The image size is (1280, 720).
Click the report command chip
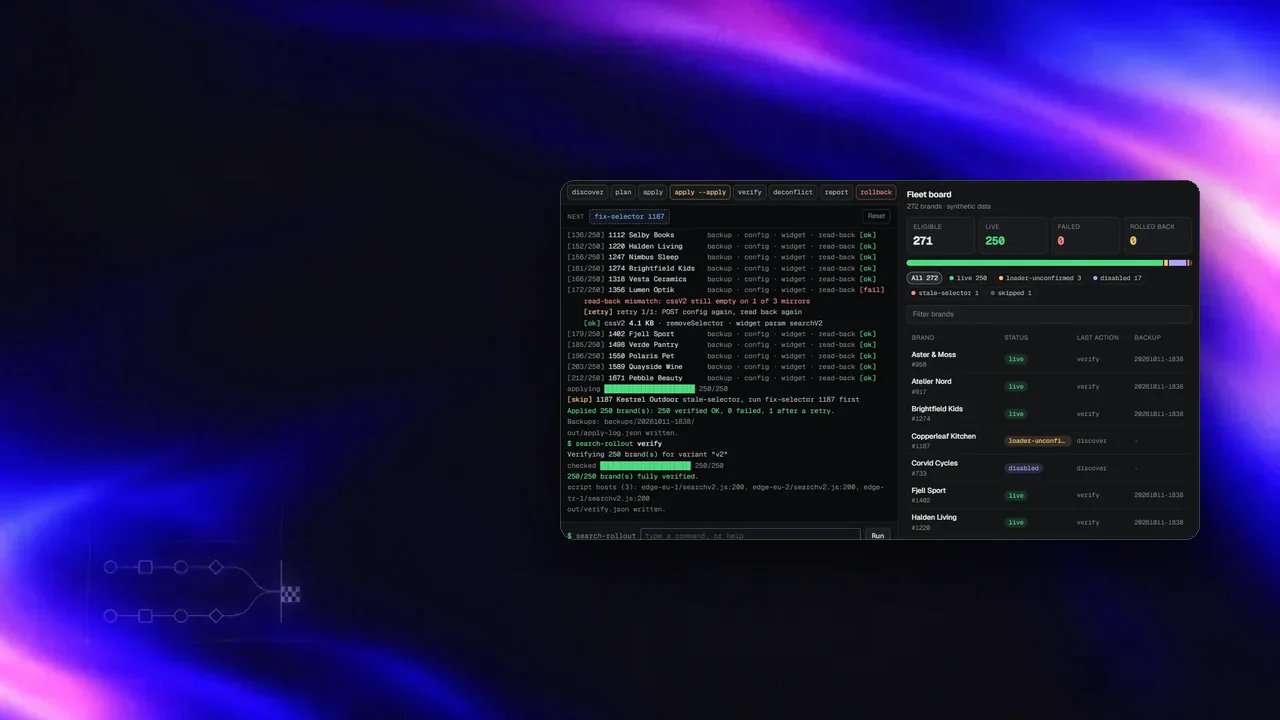[x=837, y=192]
